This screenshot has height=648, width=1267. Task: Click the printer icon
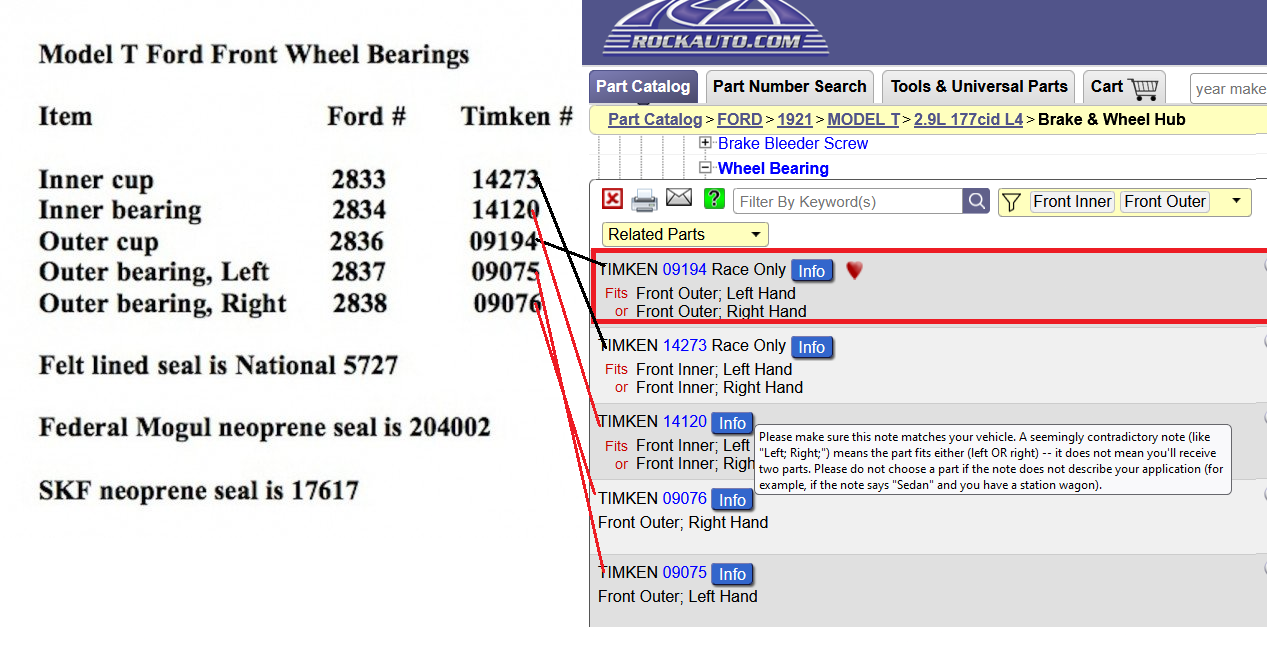645,201
